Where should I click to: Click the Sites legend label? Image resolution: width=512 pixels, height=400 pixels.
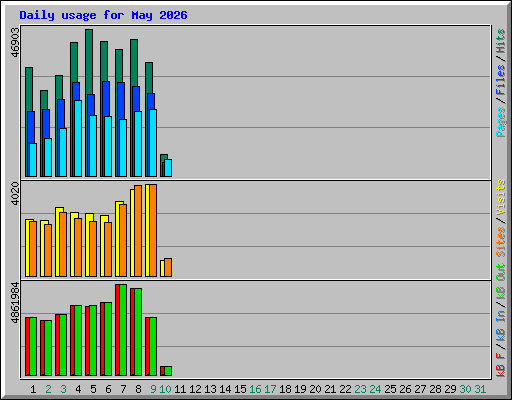(x=501, y=242)
